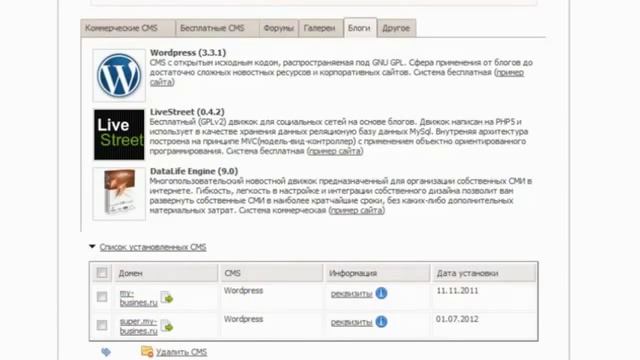Click the folder icon next to Удалить CMS
The width and height of the screenshot is (640, 360).
(x=147, y=351)
